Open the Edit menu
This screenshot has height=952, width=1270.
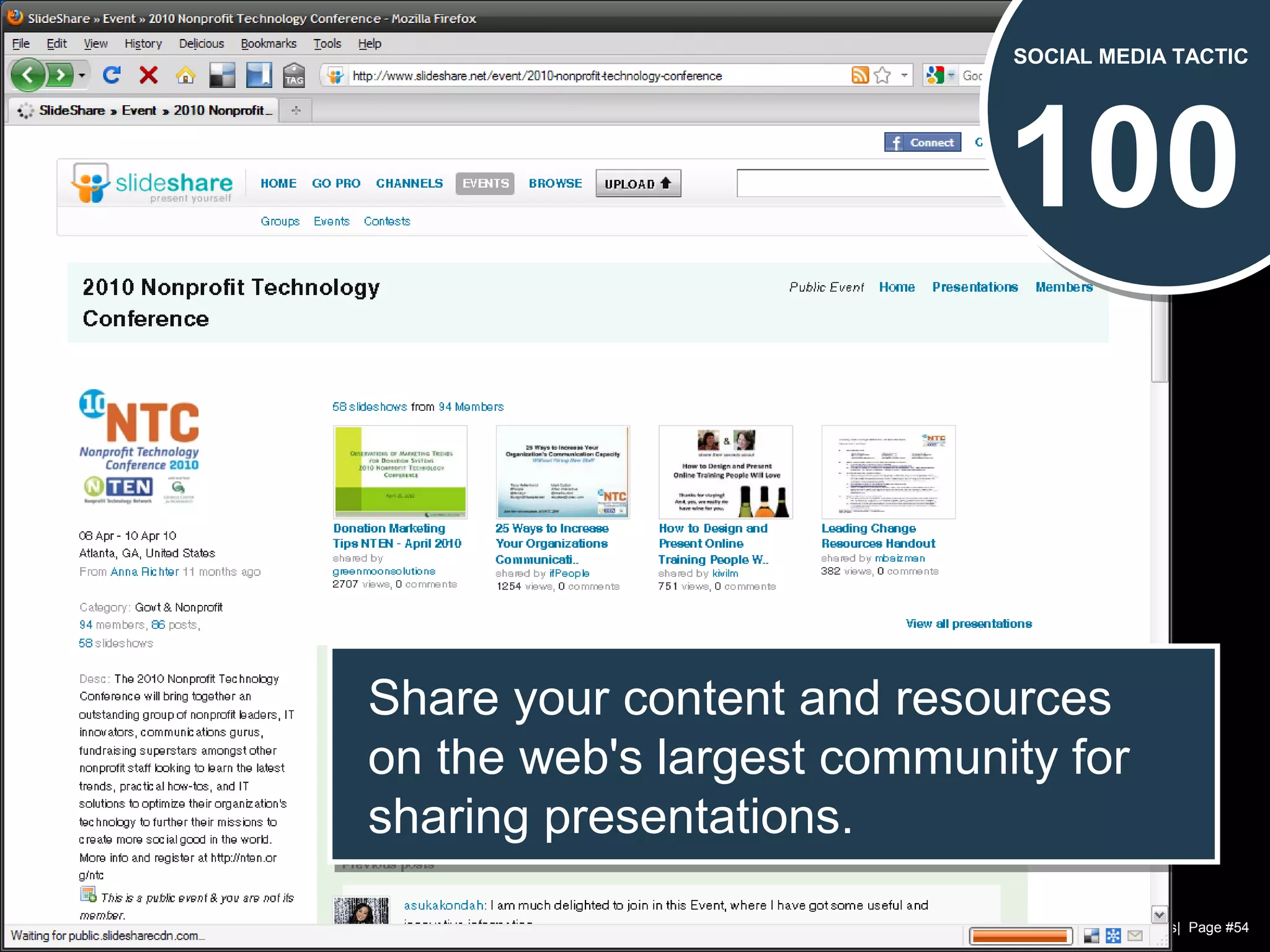pos(56,43)
